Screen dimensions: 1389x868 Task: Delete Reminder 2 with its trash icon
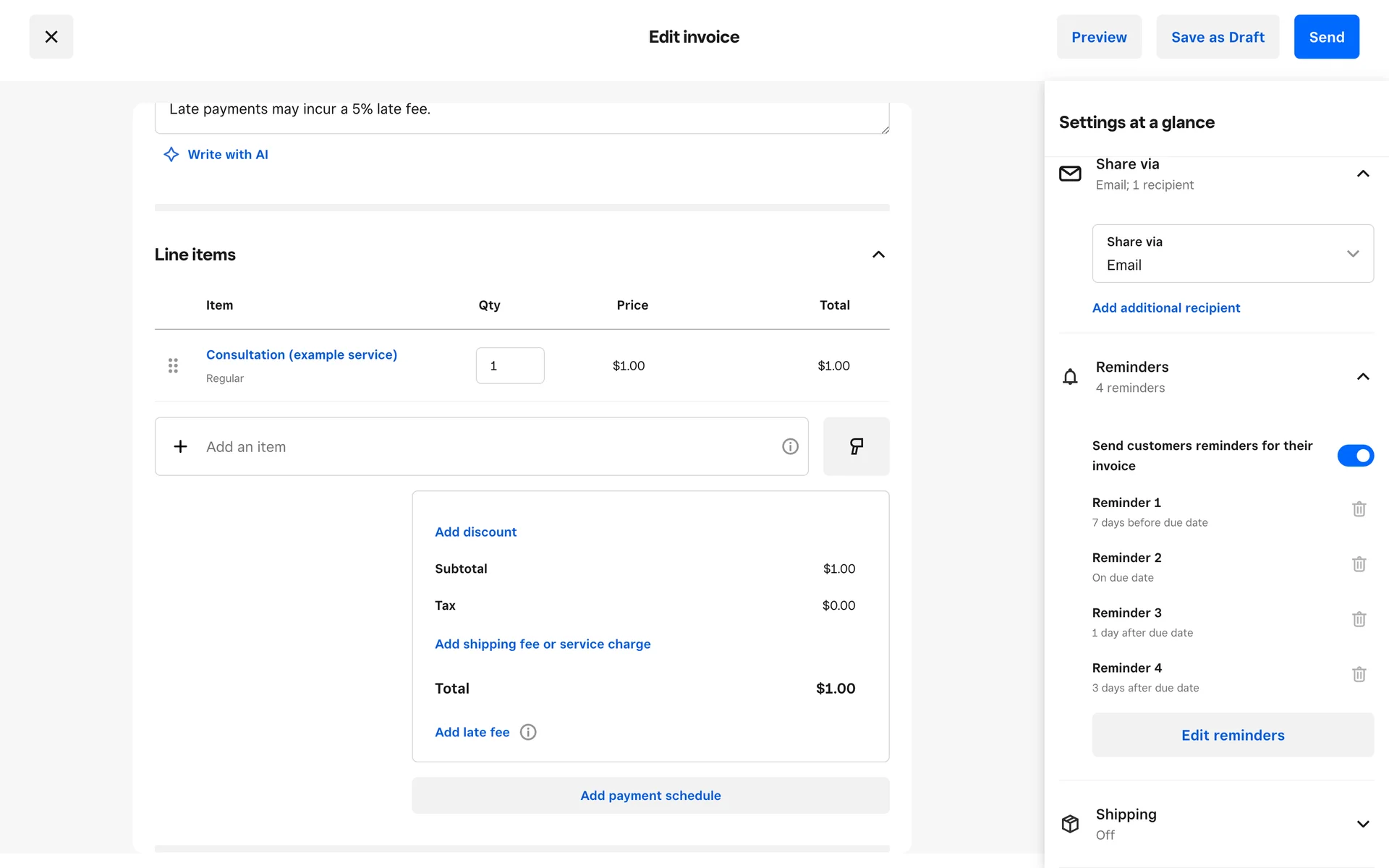click(x=1359, y=564)
